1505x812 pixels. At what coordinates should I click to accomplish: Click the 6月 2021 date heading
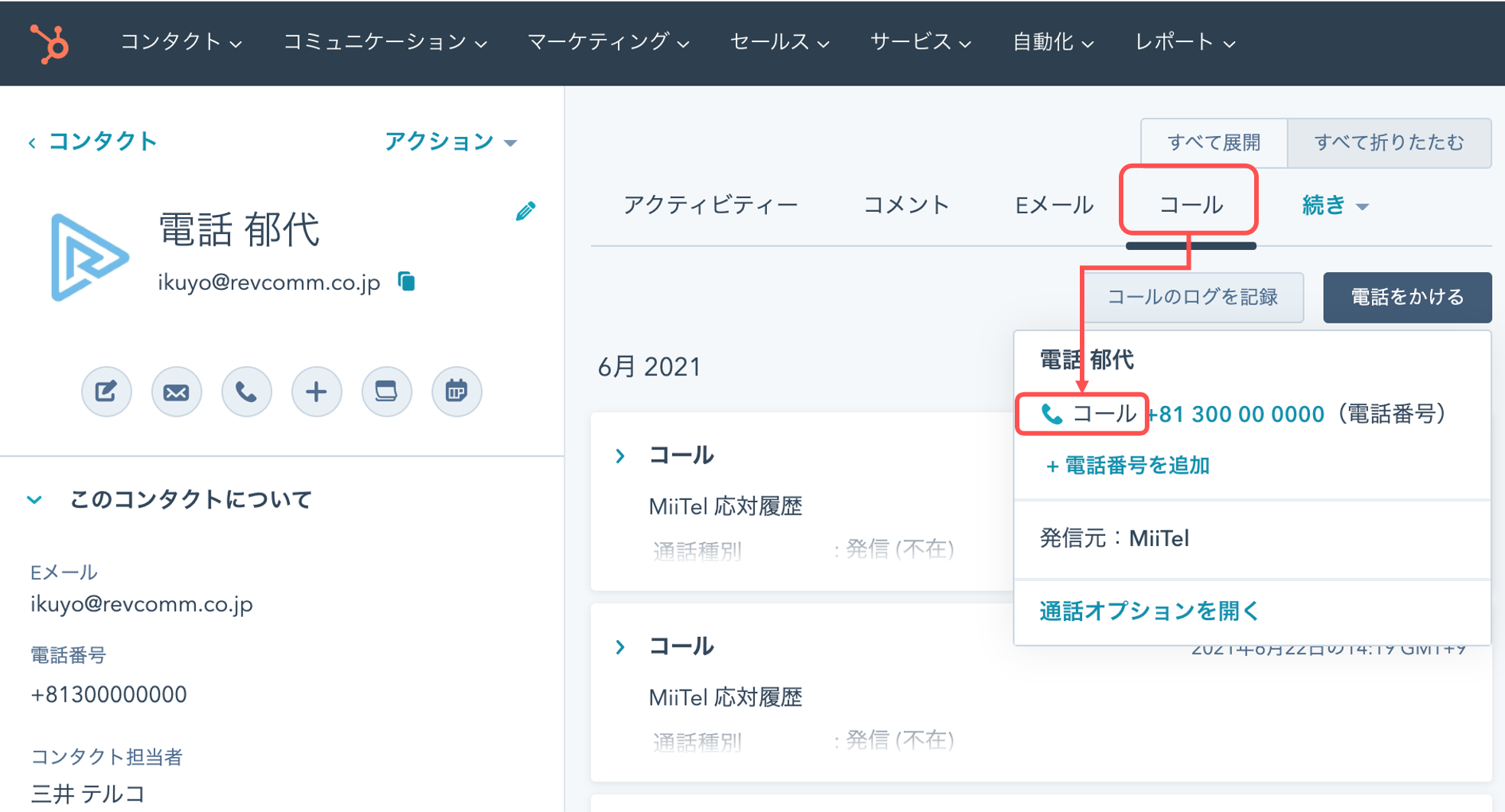click(x=649, y=367)
